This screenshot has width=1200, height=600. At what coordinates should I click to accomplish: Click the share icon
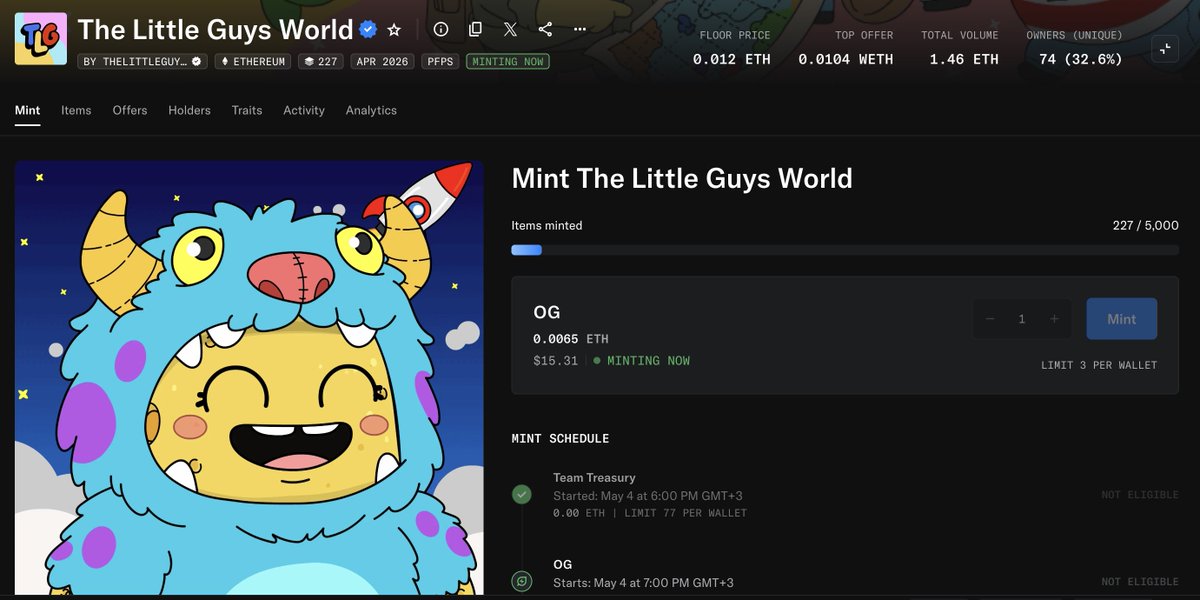(545, 30)
